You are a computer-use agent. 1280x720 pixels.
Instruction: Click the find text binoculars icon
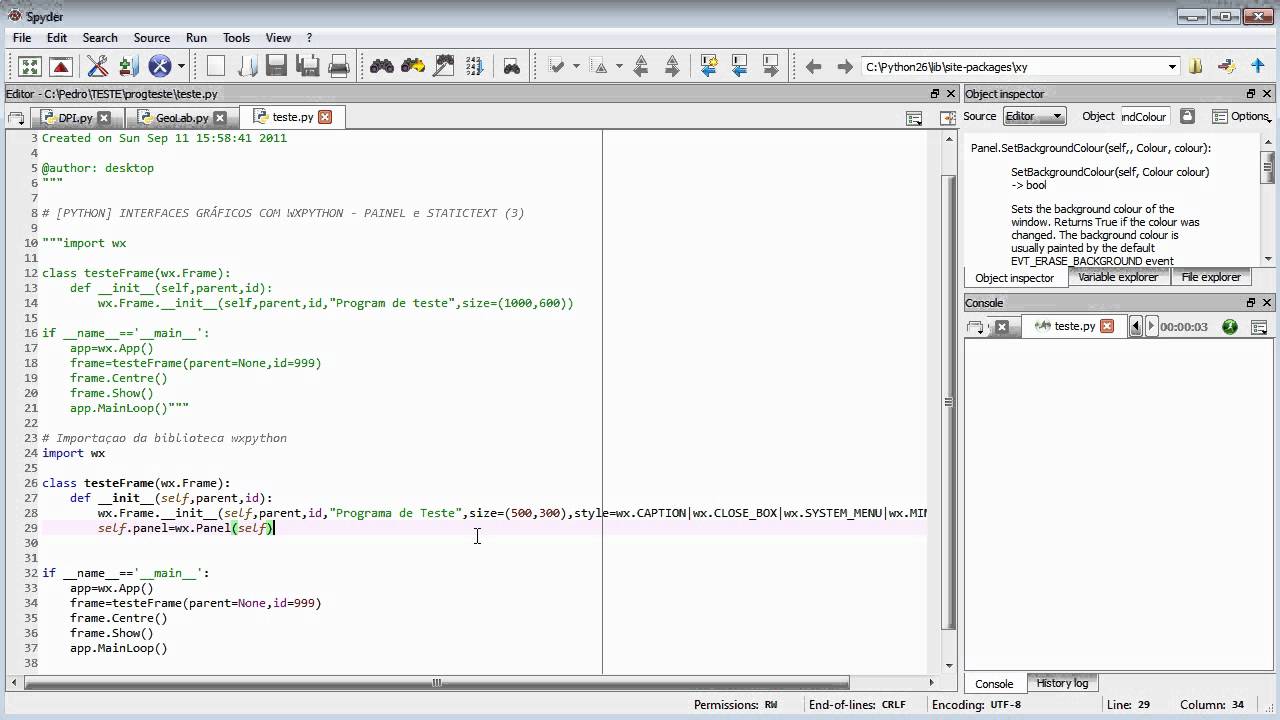(382, 67)
